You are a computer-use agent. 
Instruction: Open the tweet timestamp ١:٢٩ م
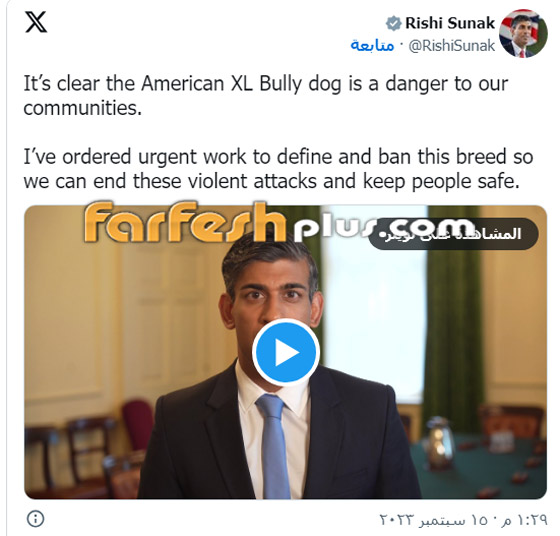point(525,520)
